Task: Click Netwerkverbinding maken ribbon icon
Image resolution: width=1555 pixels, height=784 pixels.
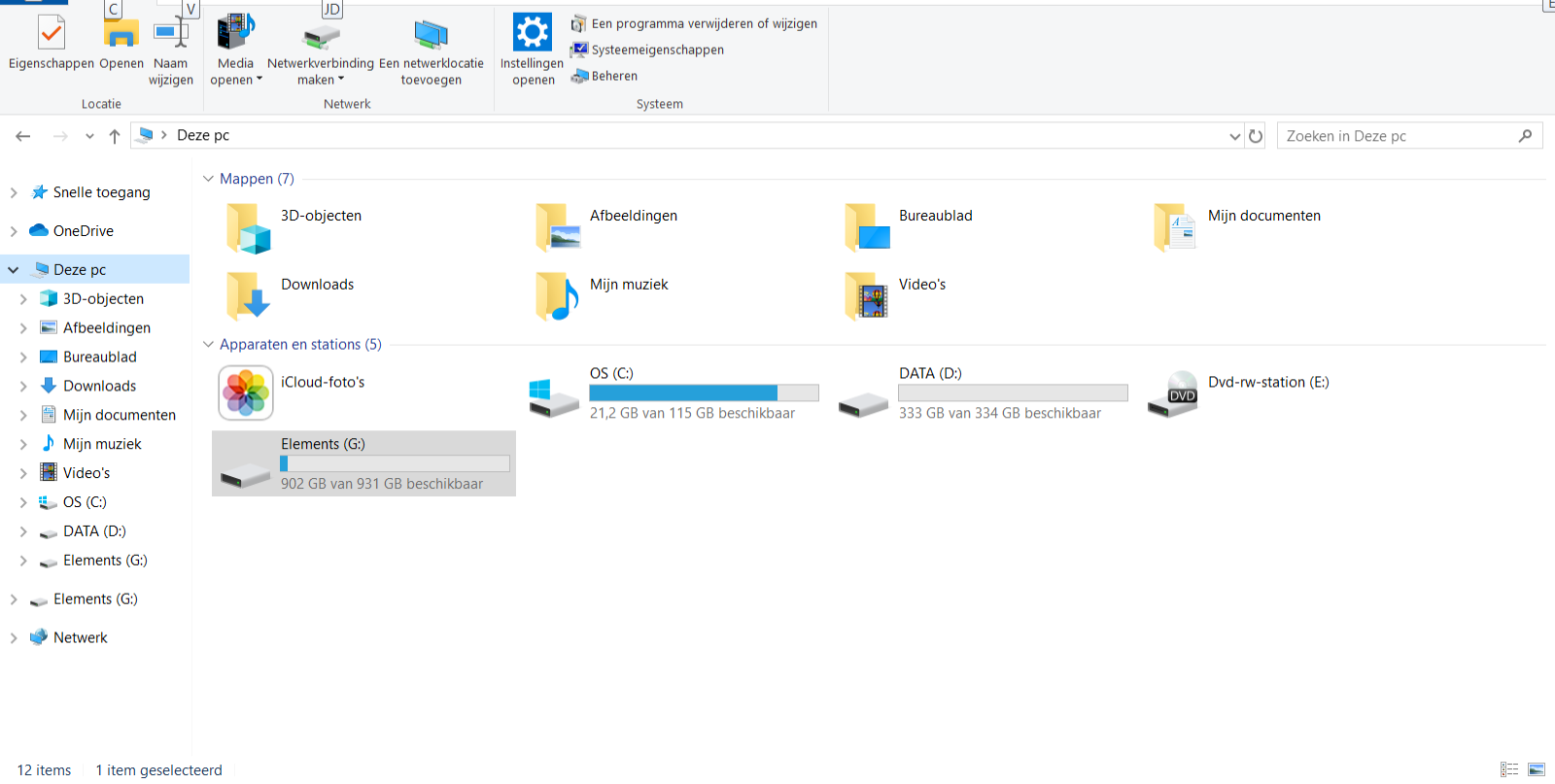Action: click(x=320, y=36)
